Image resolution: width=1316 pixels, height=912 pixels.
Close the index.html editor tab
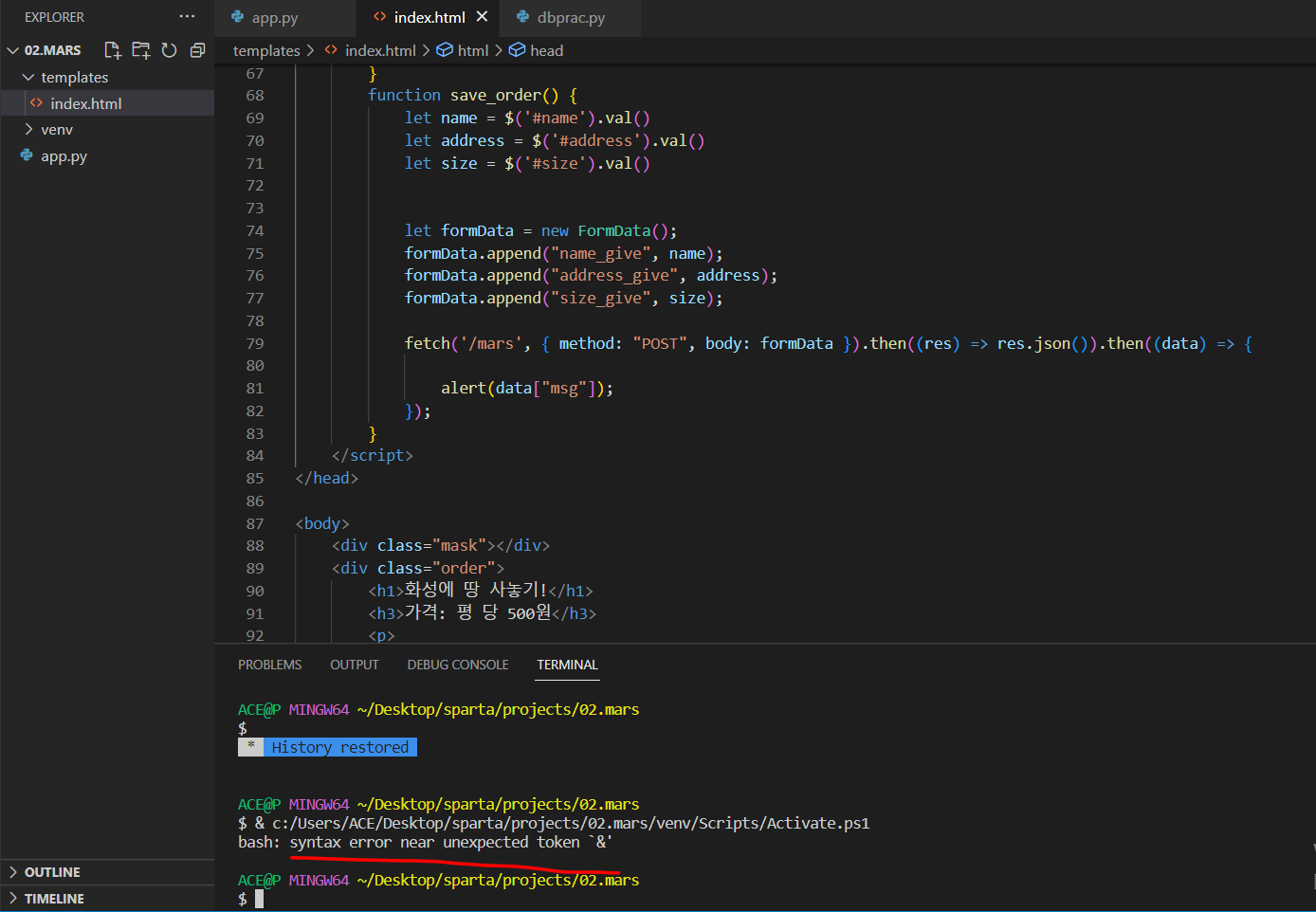[x=482, y=17]
